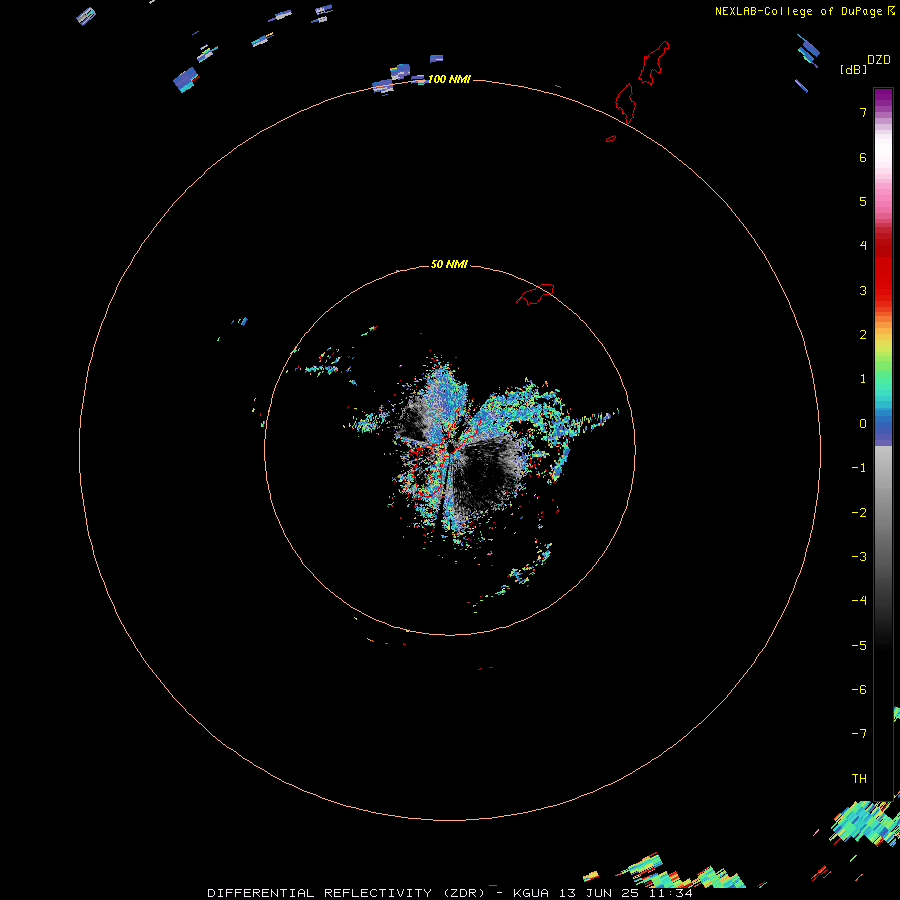Select the -1 value on the color scale
900x900 pixels.
(859, 468)
